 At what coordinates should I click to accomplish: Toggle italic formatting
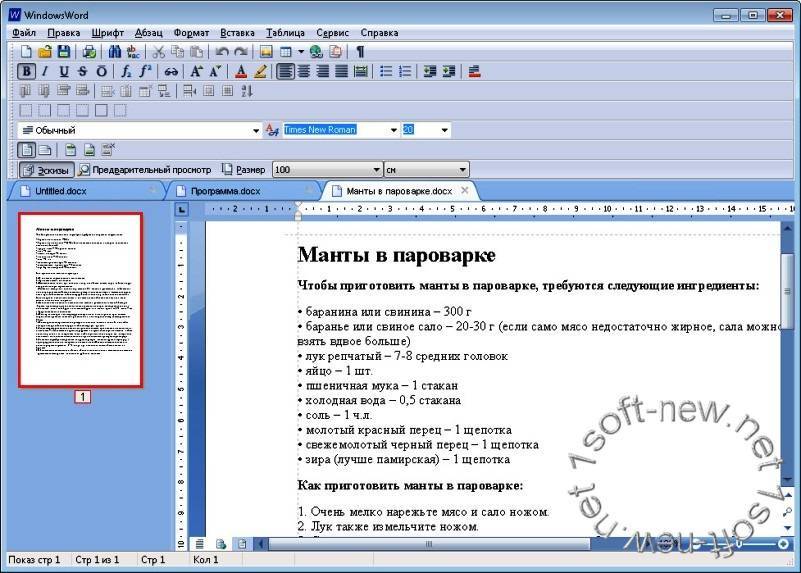coord(45,71)
